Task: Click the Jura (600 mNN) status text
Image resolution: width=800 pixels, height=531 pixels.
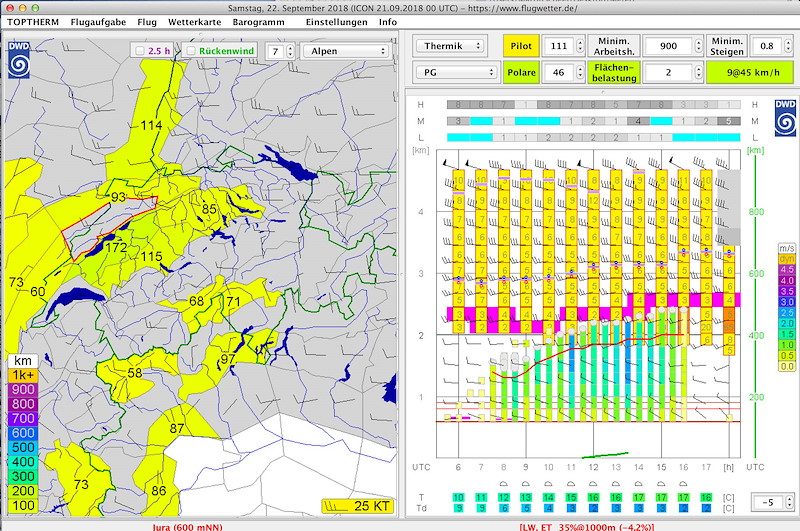Action: point(187,527)
